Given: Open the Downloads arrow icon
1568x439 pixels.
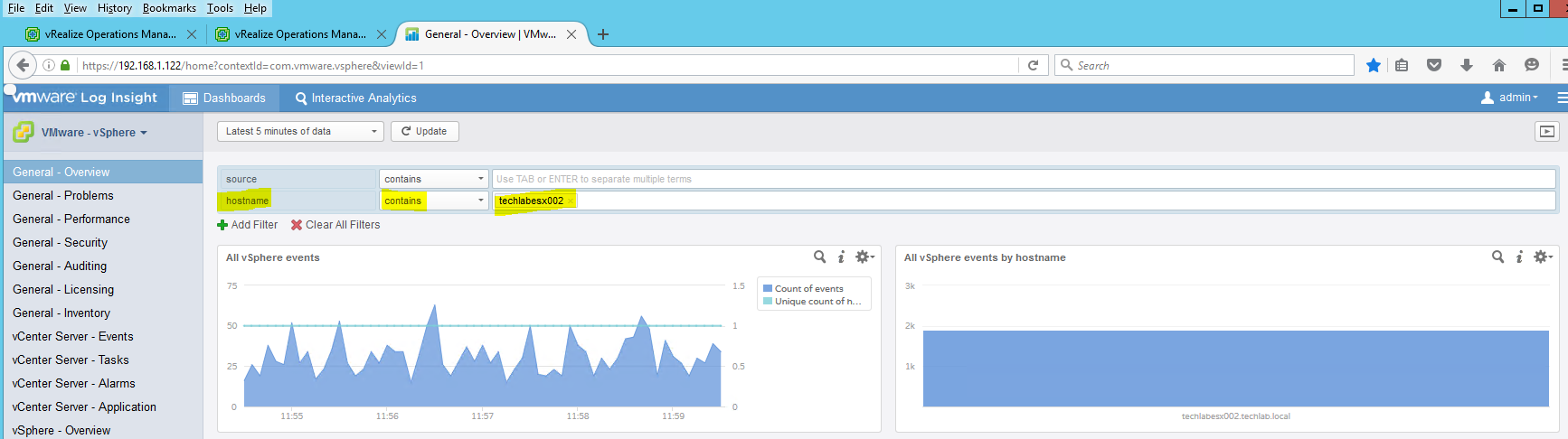Looking at the screenshot, I should click(x=1467, y=65).
